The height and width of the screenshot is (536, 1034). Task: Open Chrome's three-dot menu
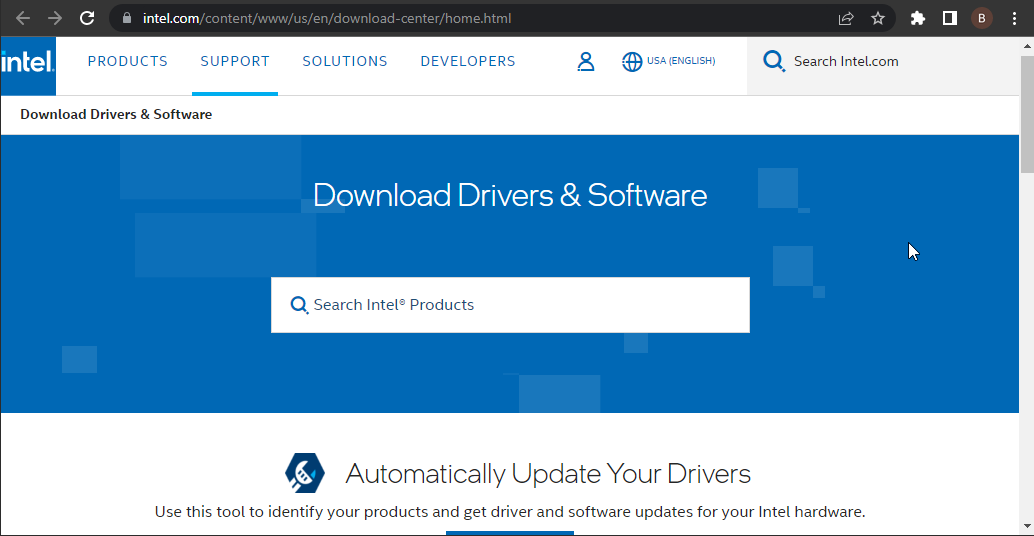point(1015,18)
